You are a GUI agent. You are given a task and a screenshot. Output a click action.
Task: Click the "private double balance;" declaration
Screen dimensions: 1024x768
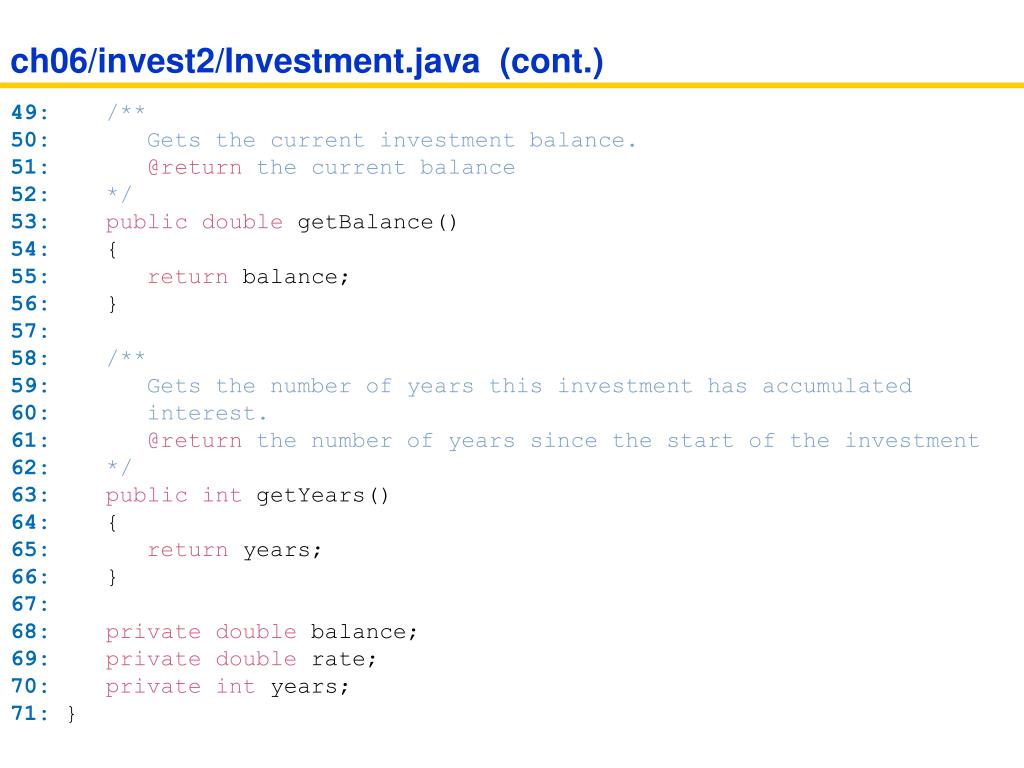[x=262, y=632]
